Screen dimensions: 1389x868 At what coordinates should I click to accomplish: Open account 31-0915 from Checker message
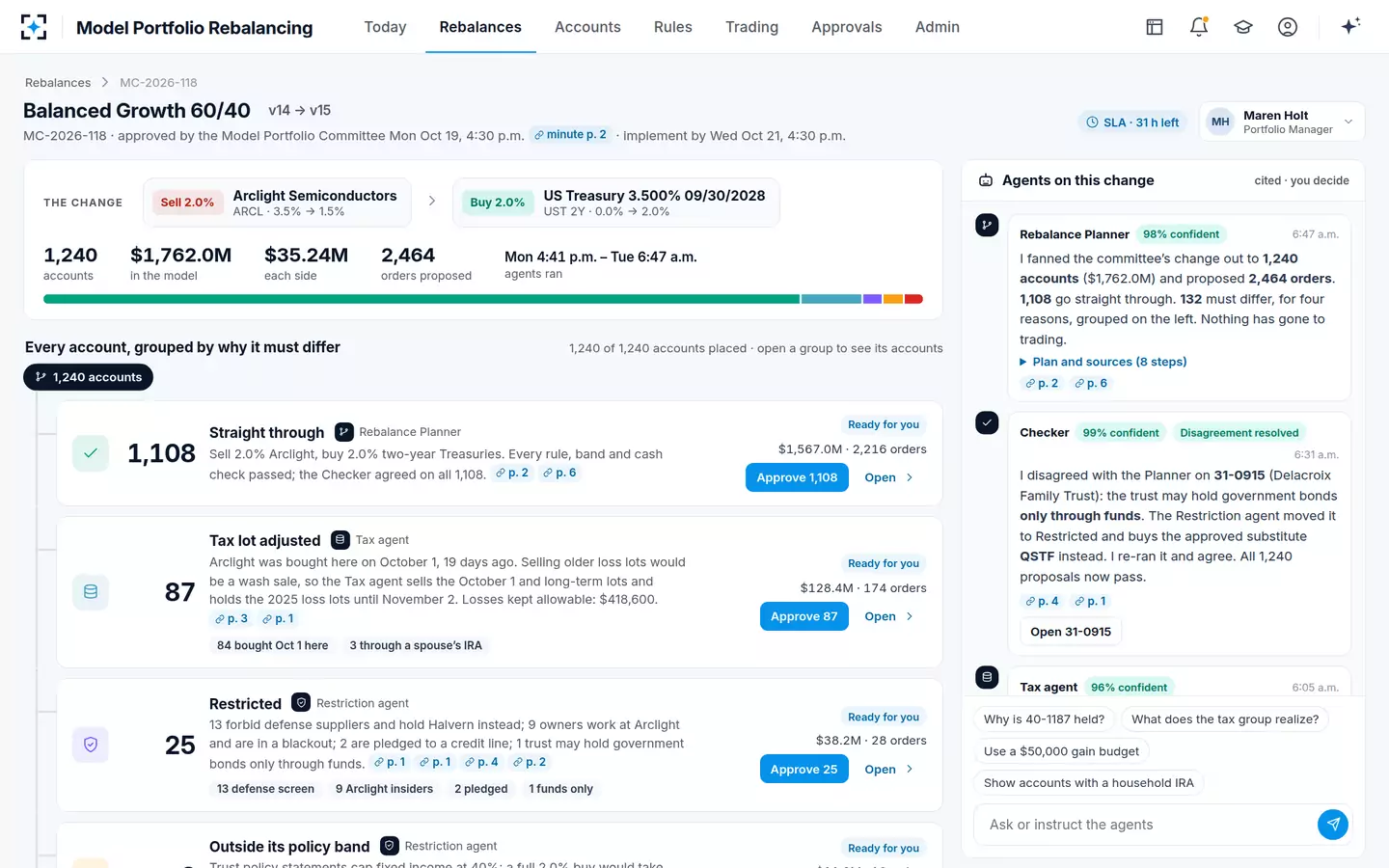click(x=1071, y=632)
